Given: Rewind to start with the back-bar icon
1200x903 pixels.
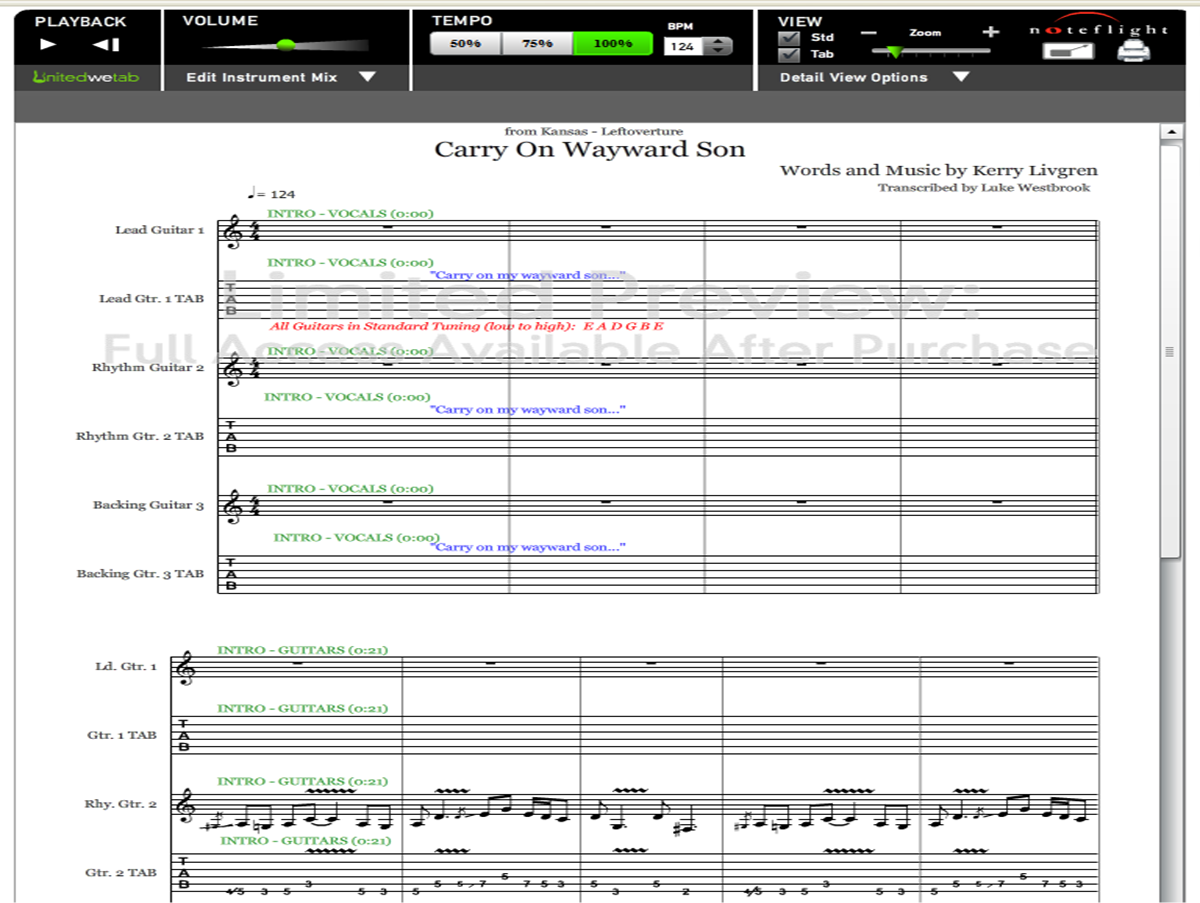Looking at the screenshot, I should pyautogui.click(x=107, y=44).
